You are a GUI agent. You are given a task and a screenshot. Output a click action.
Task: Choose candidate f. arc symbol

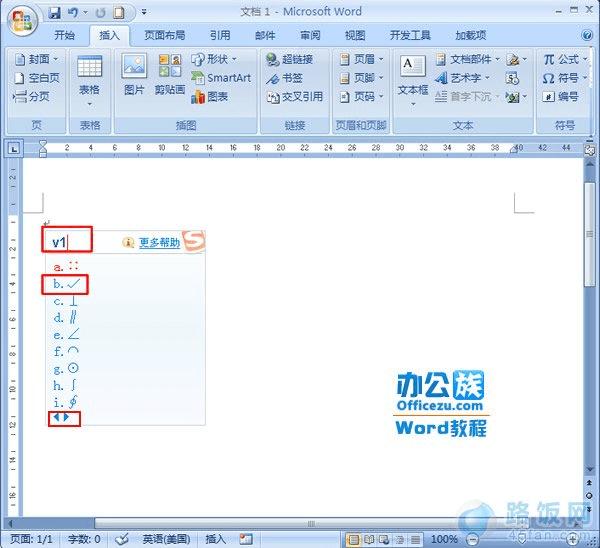[66, 351]
